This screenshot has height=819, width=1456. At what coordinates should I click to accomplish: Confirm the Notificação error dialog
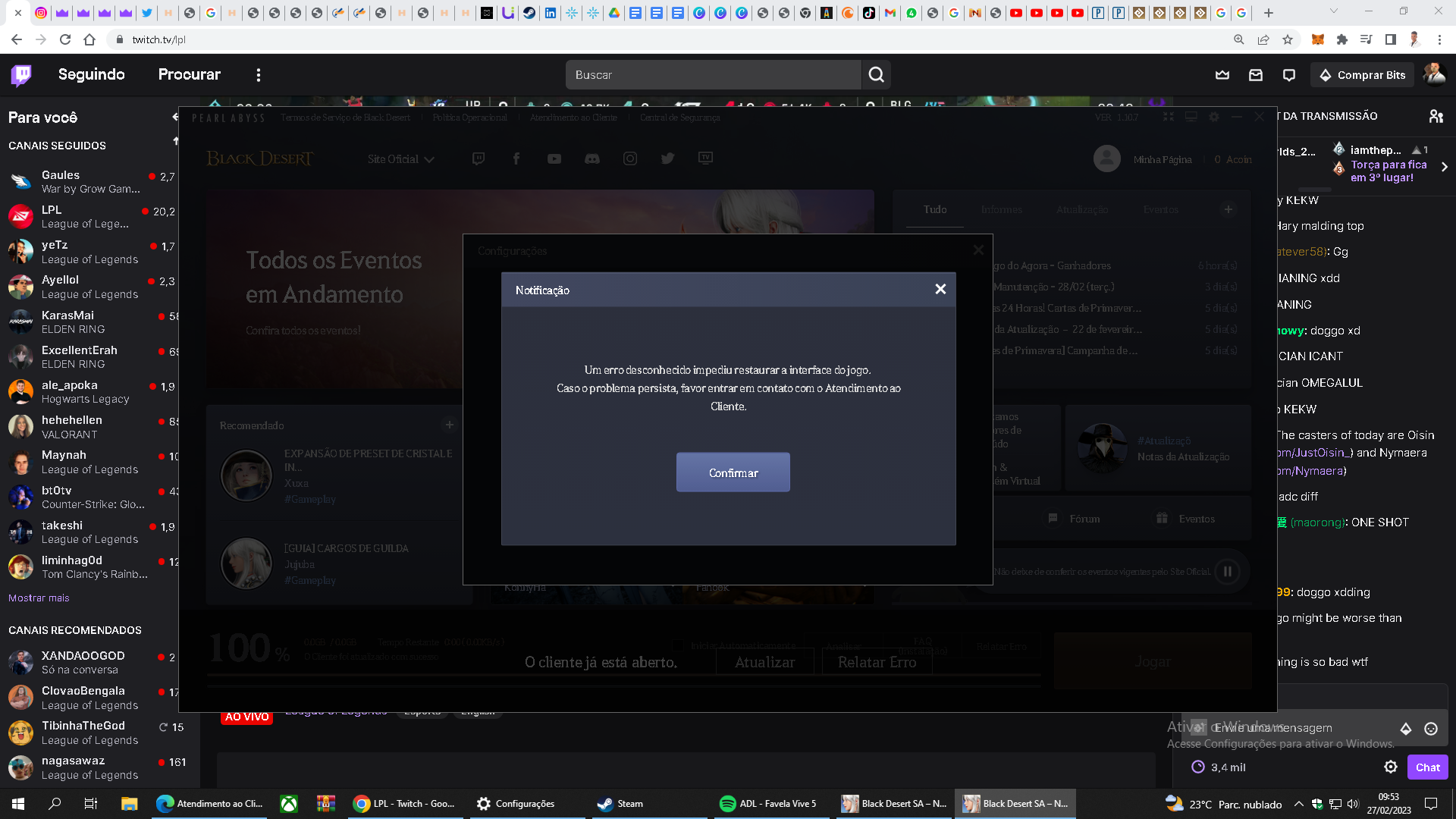[x=733, y=472]
